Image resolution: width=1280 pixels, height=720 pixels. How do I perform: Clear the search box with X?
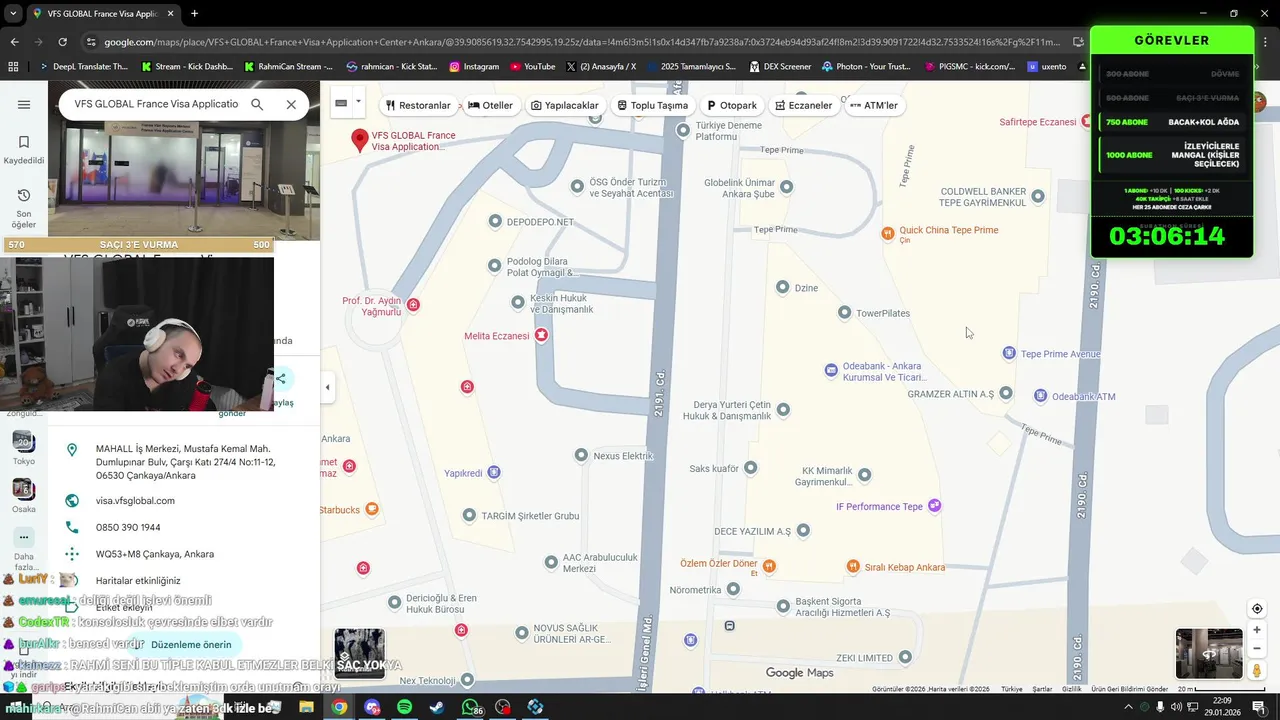(291, 104)
